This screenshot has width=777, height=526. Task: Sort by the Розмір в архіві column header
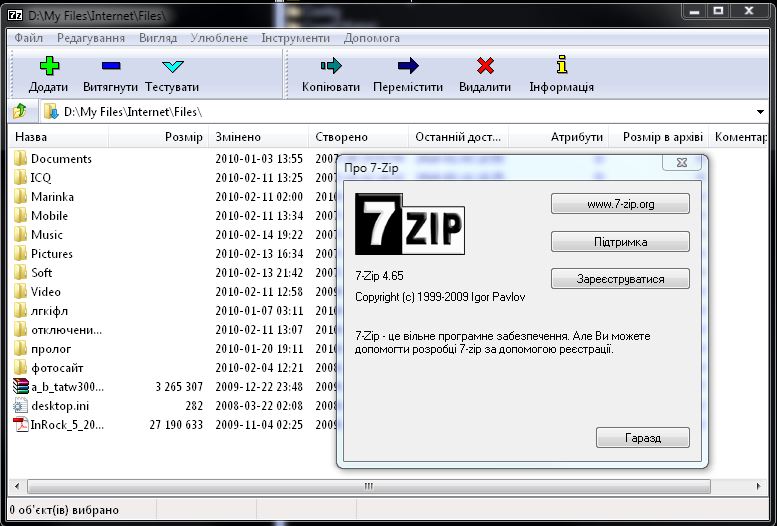tap(659, 137)
